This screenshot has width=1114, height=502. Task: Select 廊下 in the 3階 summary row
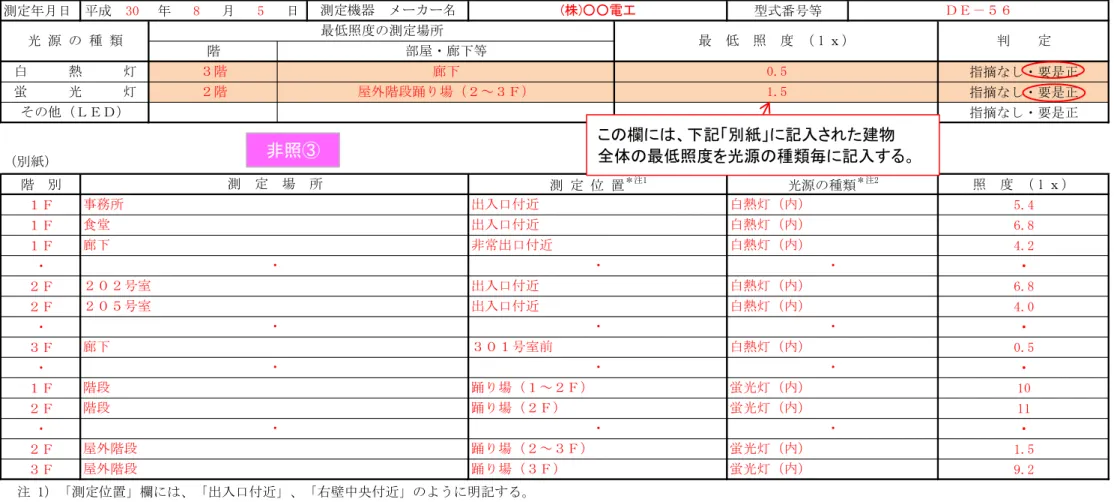445,72
